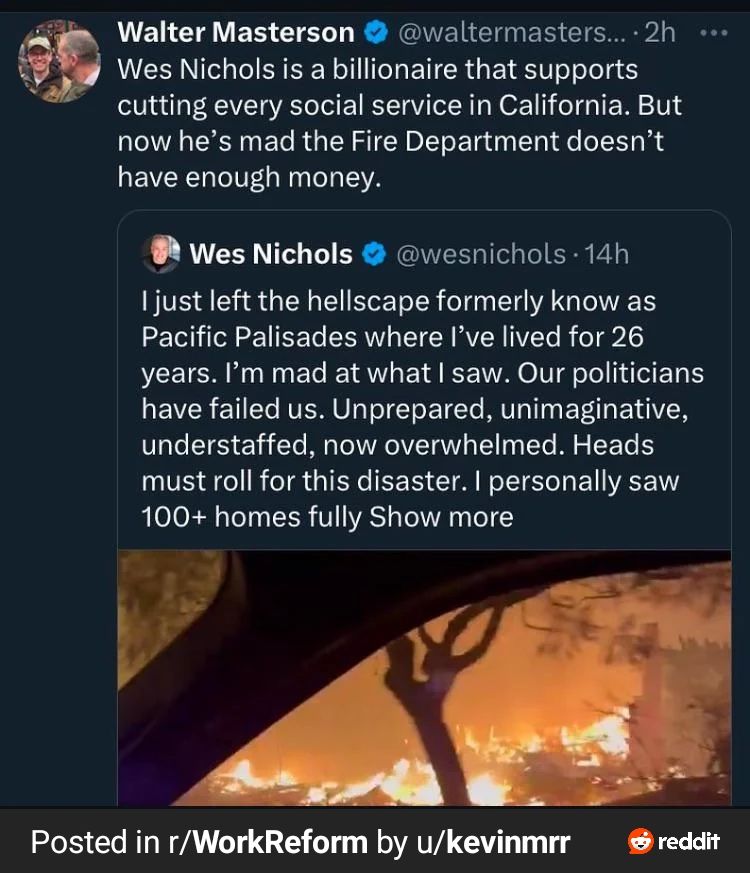Click the Reddit Snoo mascot icon
The image size is (750, 873).
(x=640, y=841)
